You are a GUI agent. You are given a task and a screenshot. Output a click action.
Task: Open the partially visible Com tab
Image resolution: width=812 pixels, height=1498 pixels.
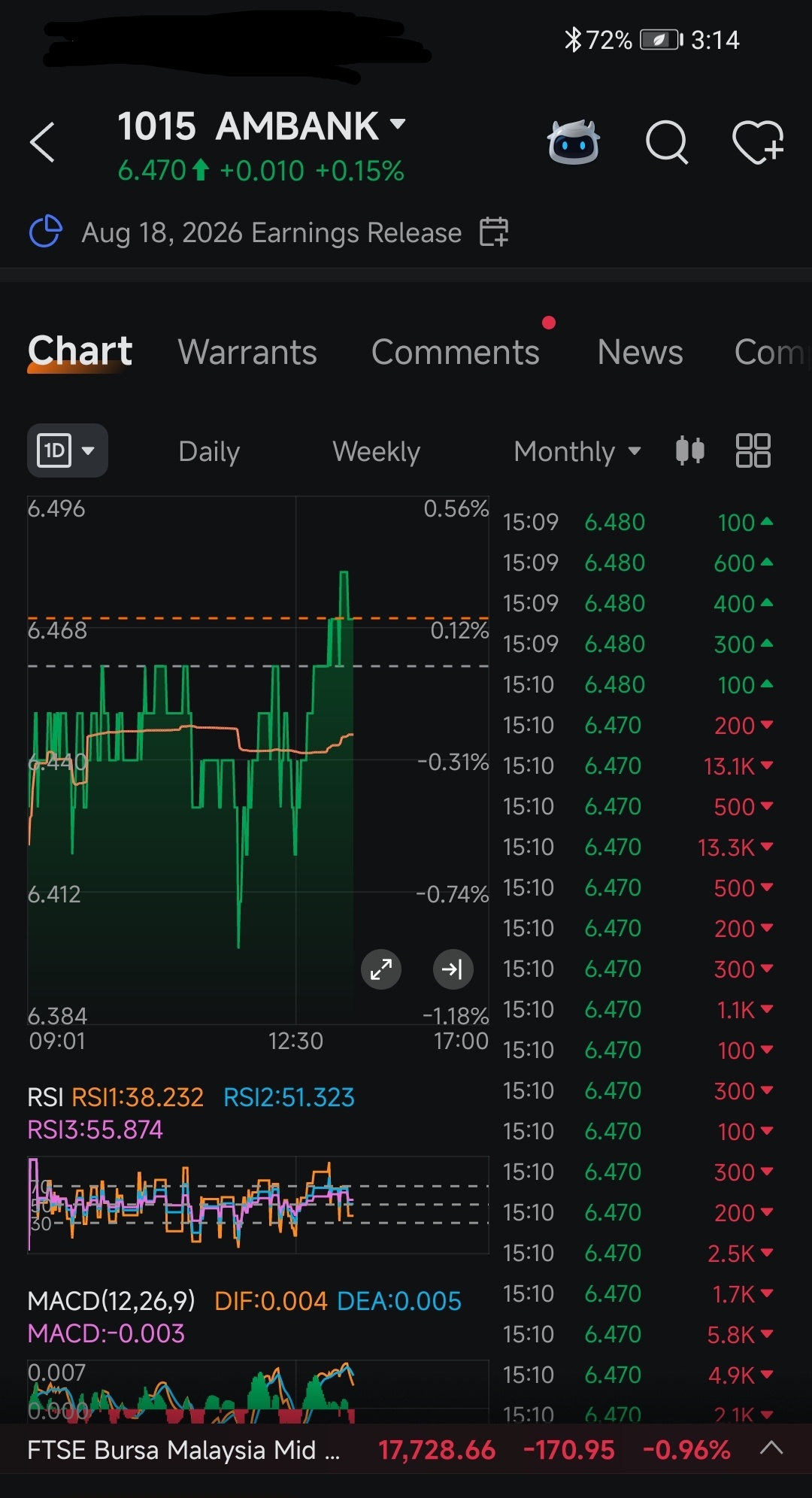[x=771, y=352]
